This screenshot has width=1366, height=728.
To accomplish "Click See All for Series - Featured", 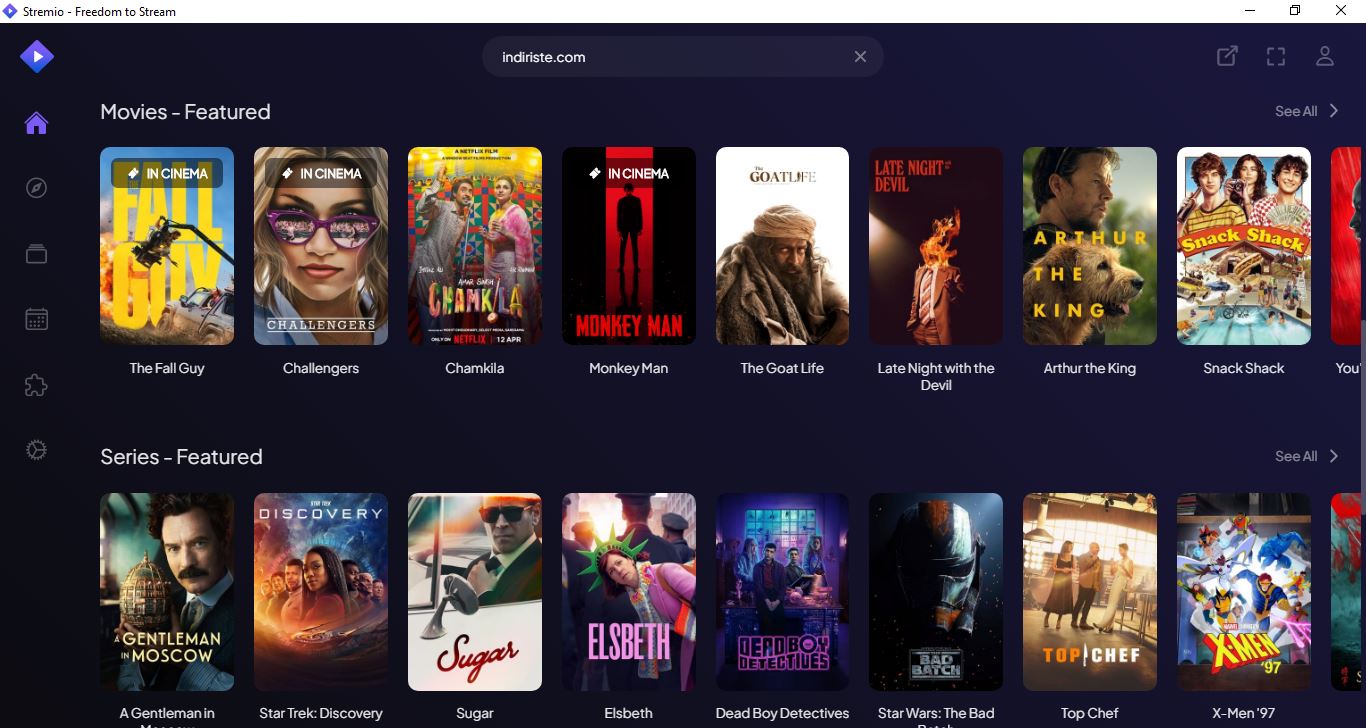I will click(x=1296, y=456).
